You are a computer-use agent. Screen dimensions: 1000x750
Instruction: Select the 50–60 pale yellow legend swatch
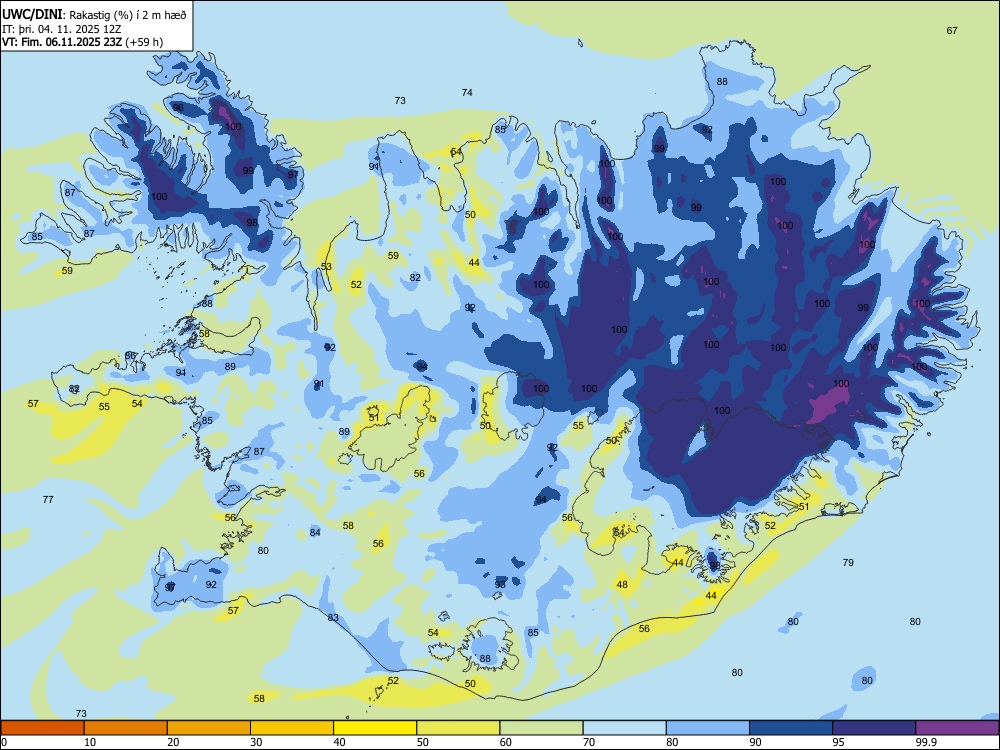point(458,728)
